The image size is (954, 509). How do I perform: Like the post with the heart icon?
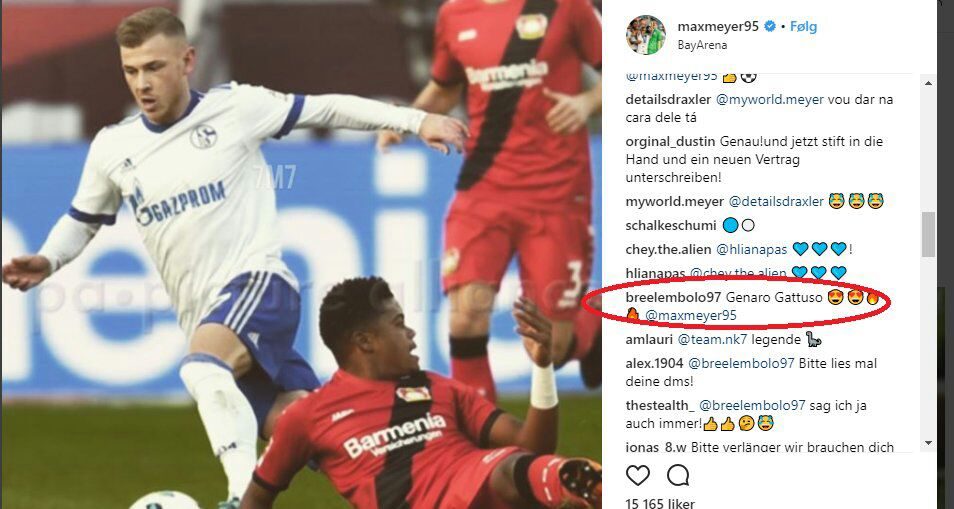point(638,476)
